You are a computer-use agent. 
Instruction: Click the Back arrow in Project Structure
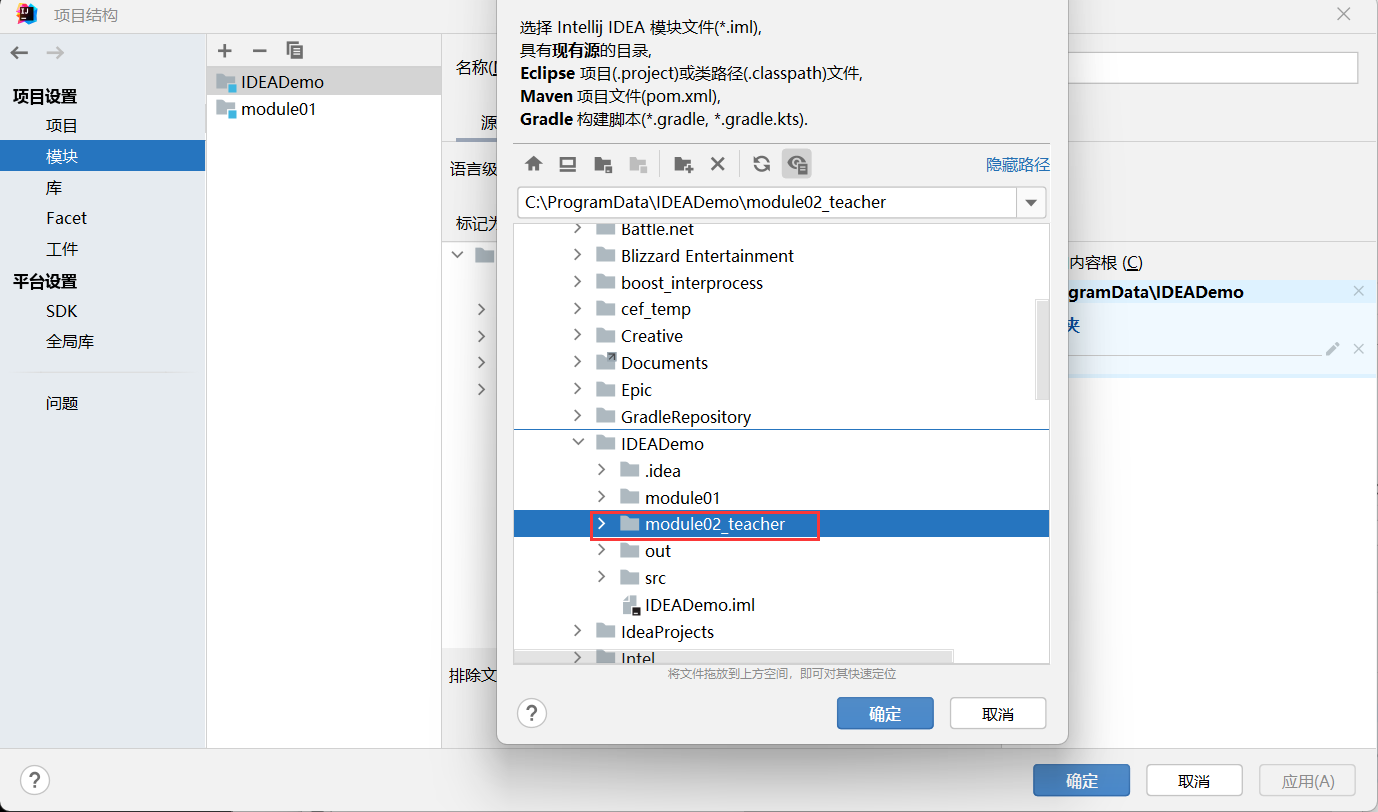pyautogui.click(x=20, y=53)
